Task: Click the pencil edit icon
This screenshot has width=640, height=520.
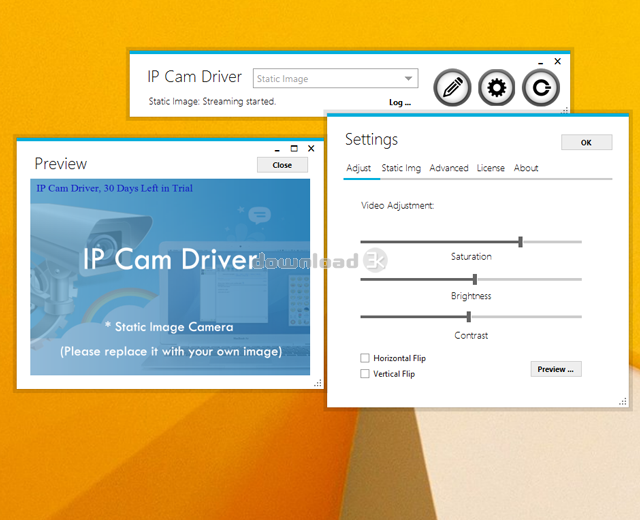Action: (453, 88)
